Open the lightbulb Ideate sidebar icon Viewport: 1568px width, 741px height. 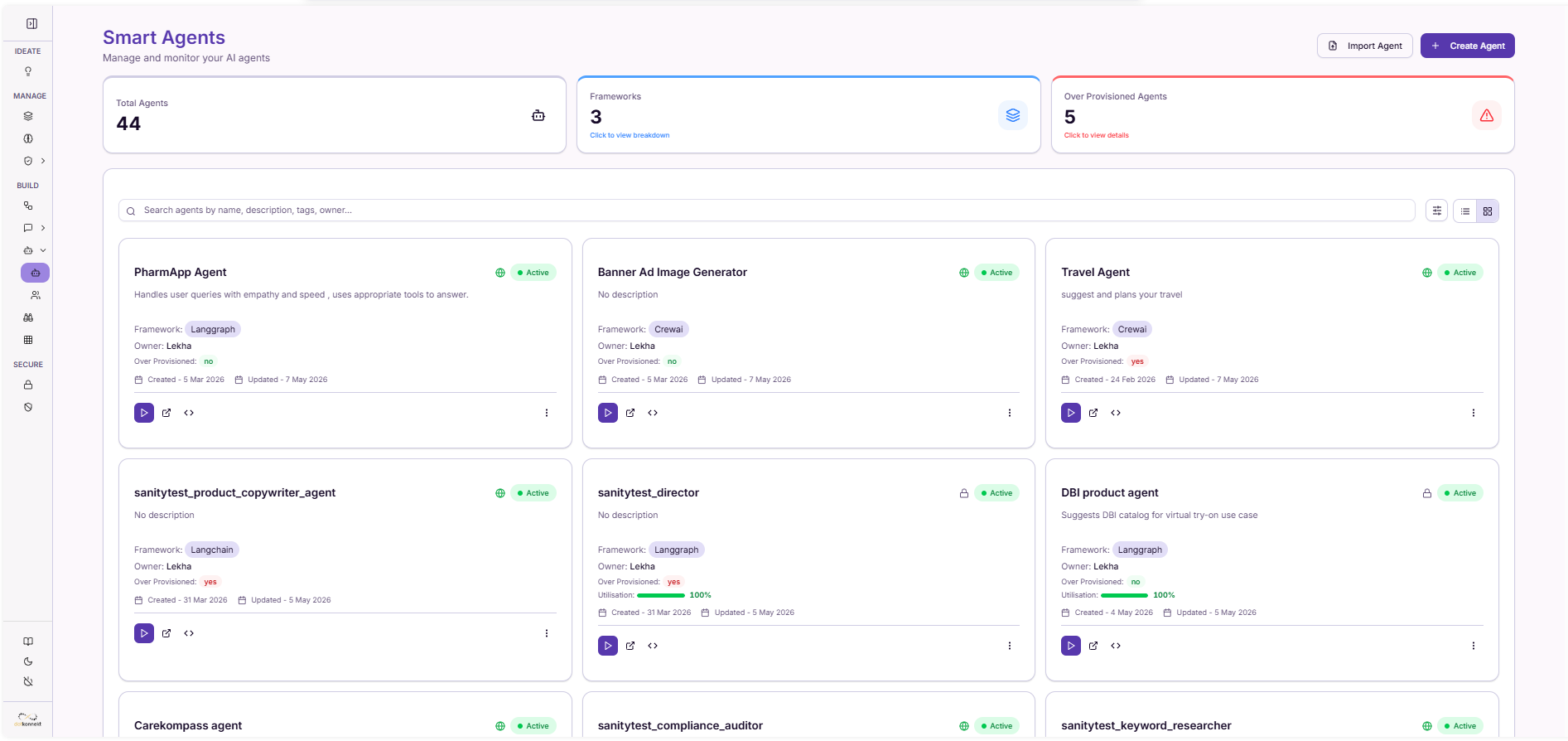pos(28,71)
